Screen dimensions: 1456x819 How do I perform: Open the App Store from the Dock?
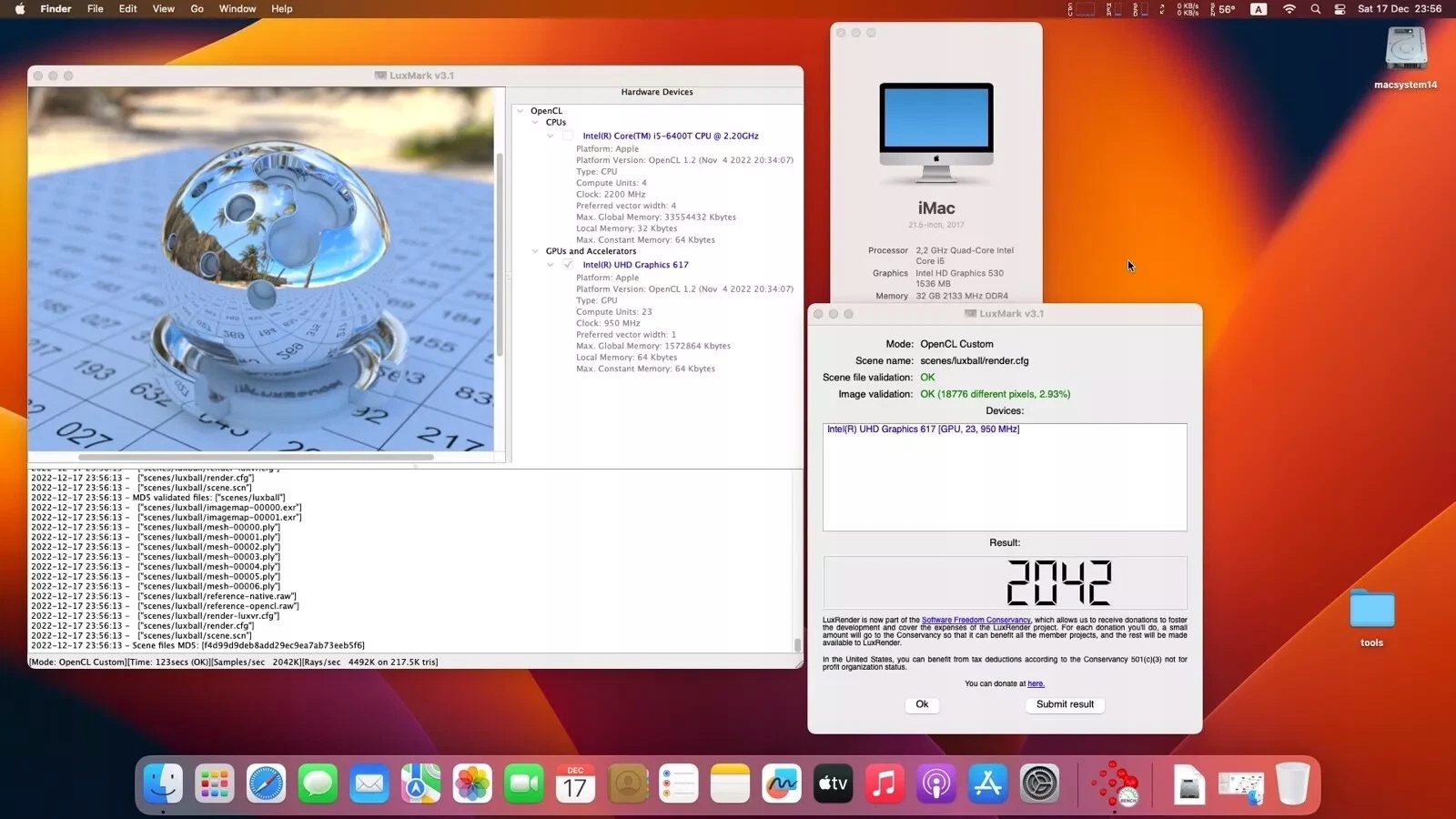987,784
